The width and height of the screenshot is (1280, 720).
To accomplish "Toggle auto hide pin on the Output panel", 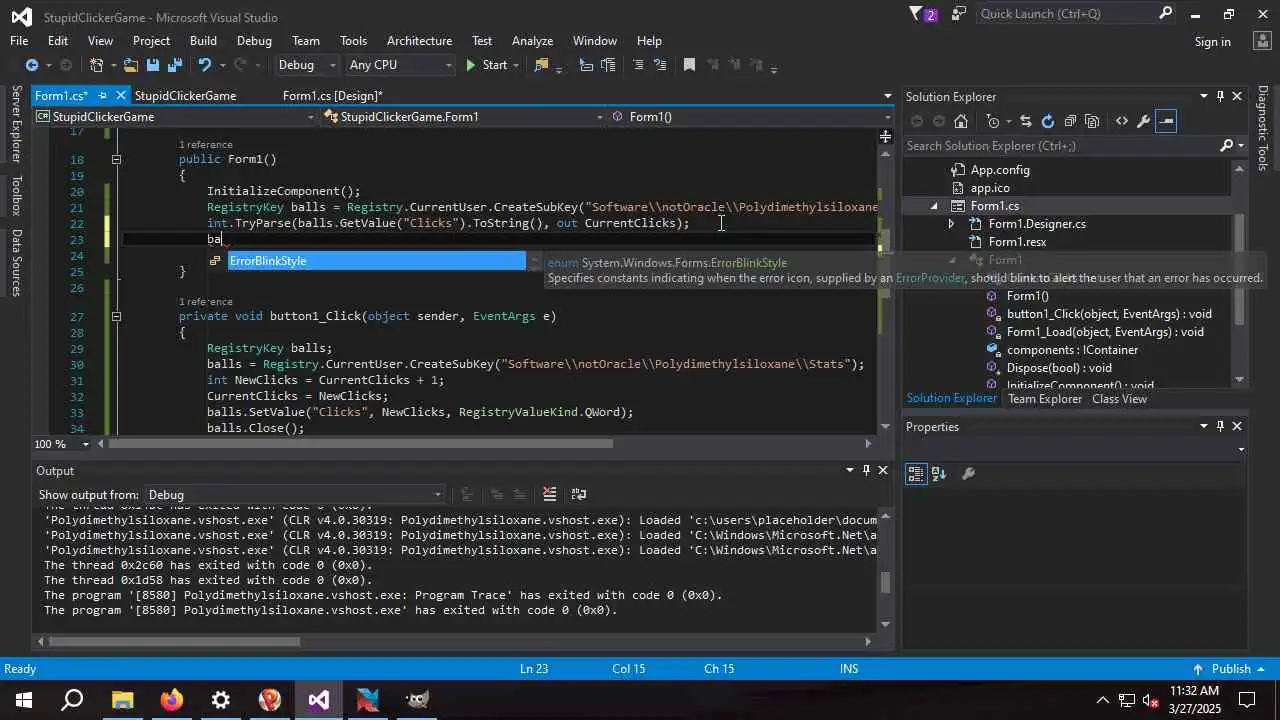I will coord(866,470).
